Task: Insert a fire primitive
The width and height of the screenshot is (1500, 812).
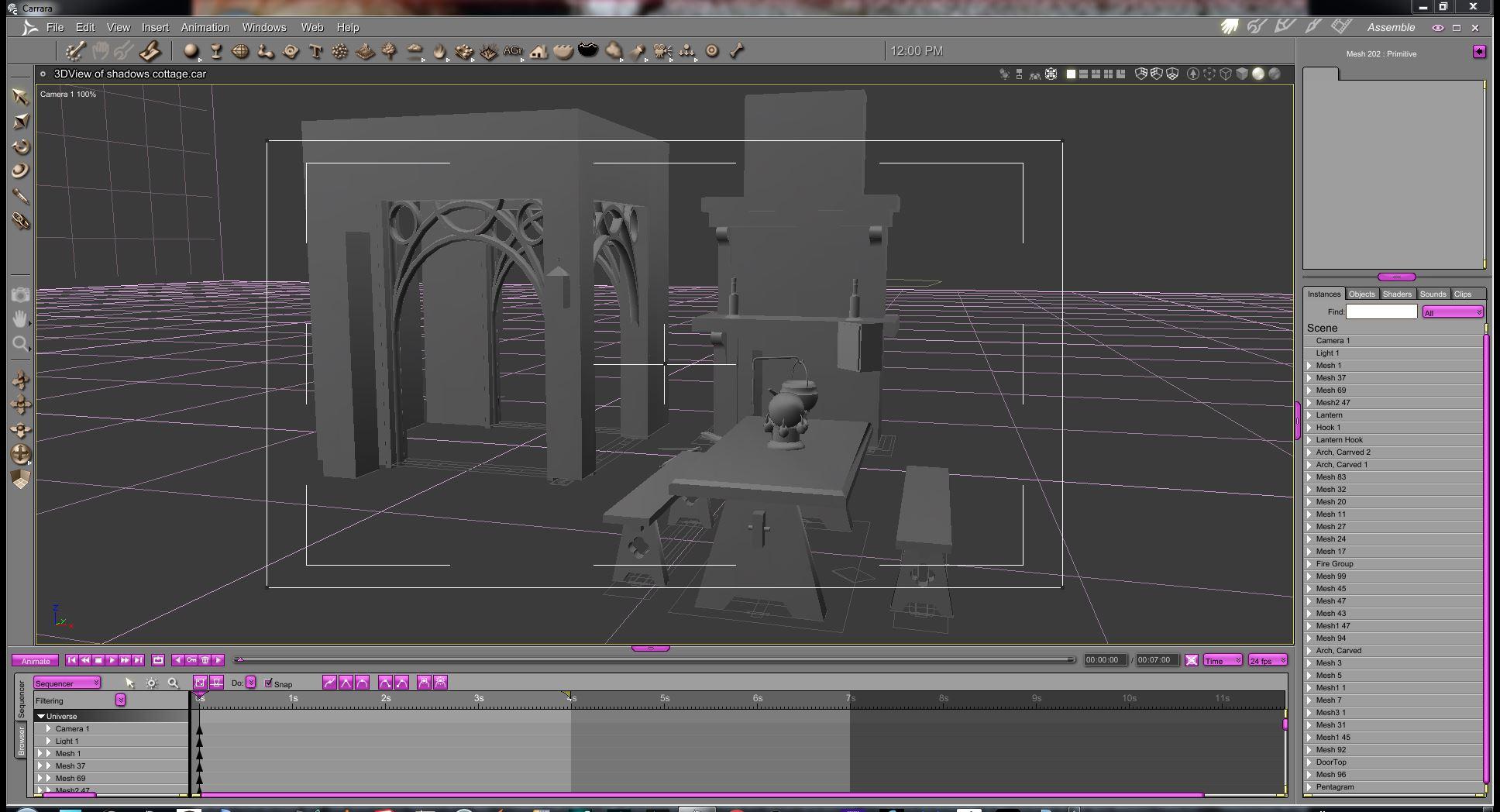Action: point(439,51)
